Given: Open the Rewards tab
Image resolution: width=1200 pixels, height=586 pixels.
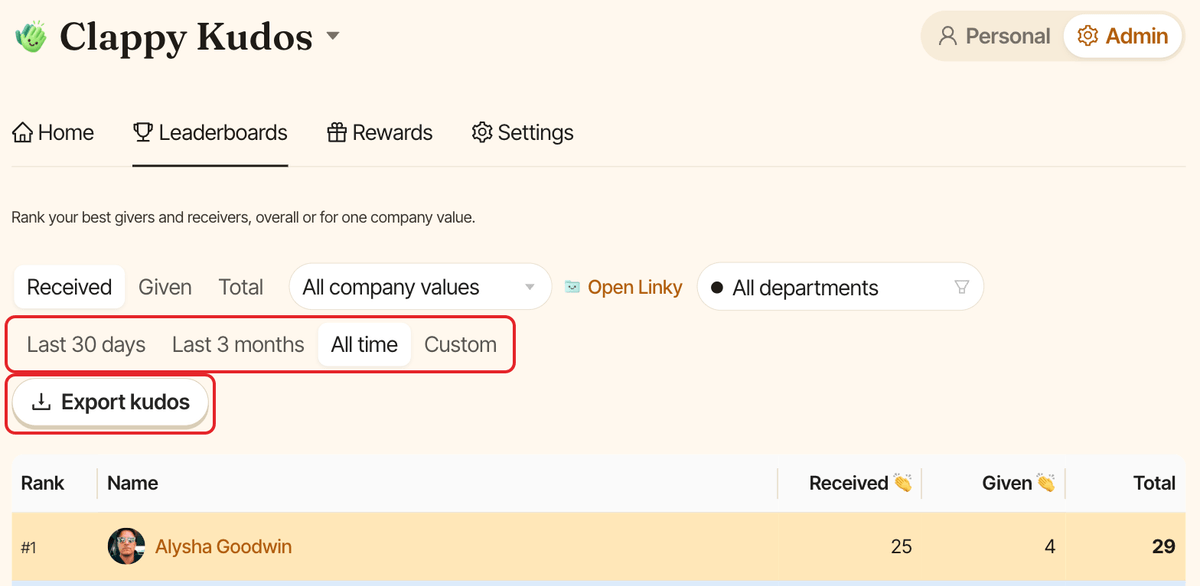Looking at the screenshot, I should click(x=380, y=132).
